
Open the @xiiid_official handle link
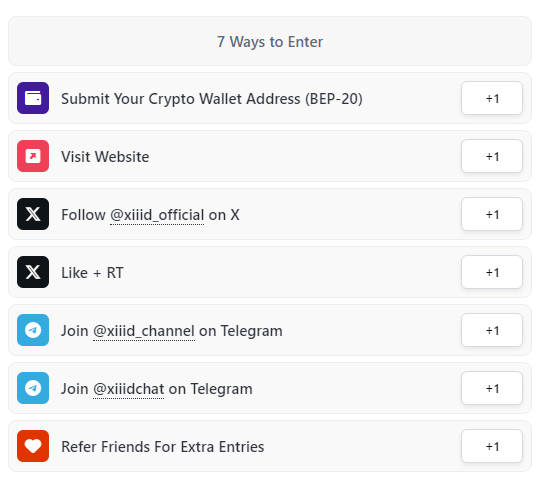pos(157,215)
